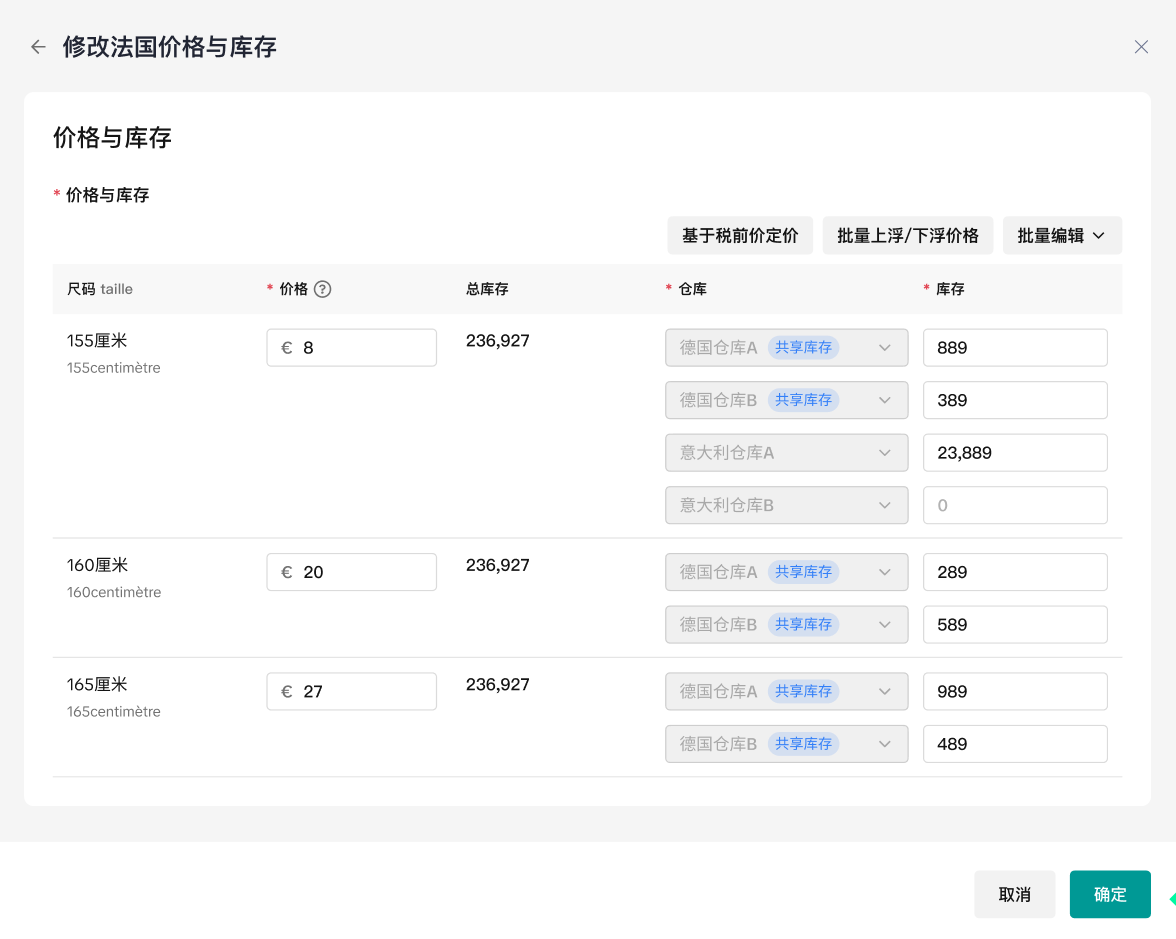Edit the 155厘米 price field
Viewport: 1176px width, 939px height.
pyautogui.click(x=365, y=348)
